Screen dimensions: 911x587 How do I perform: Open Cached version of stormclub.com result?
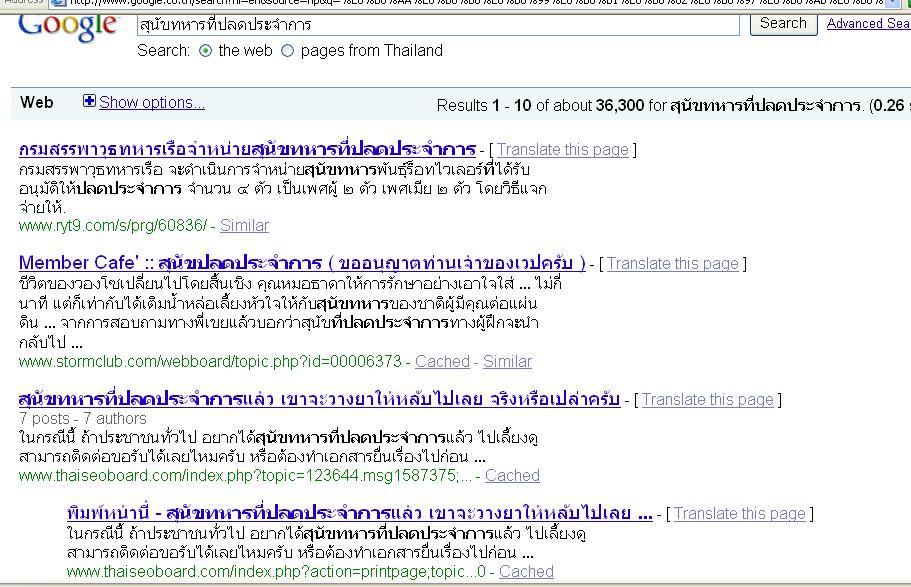[442, 362]
